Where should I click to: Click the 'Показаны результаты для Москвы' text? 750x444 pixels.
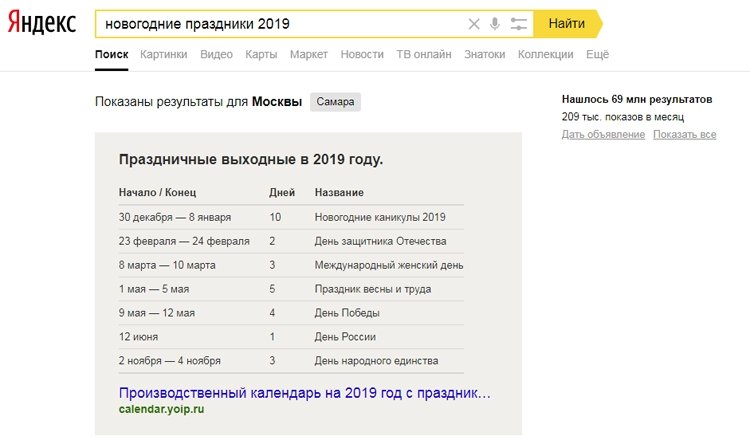(199, 102)
